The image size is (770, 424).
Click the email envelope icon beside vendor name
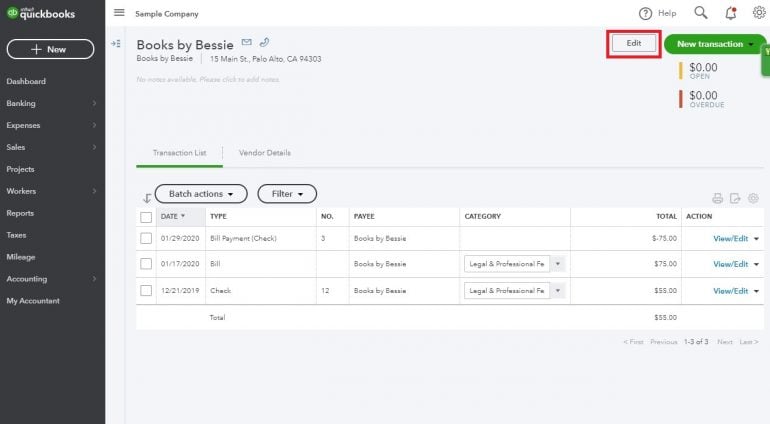[x=247, y=43]
